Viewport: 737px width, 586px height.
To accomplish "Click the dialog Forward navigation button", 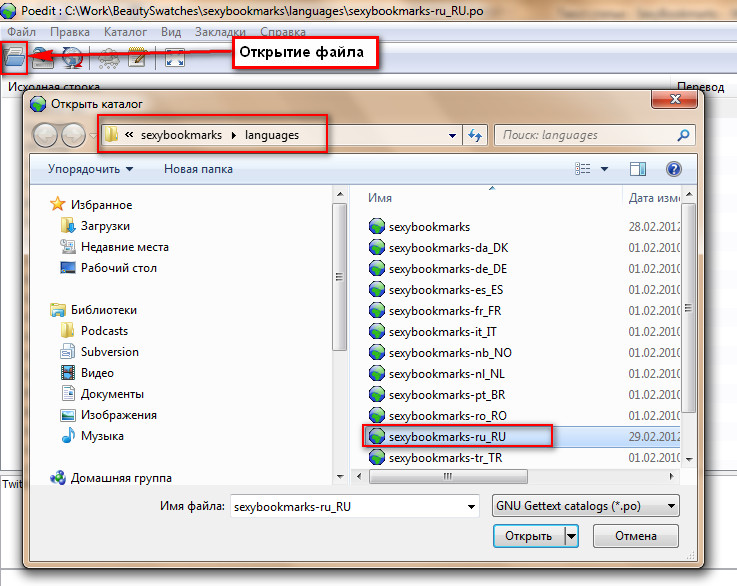I will tap(73, 135).
